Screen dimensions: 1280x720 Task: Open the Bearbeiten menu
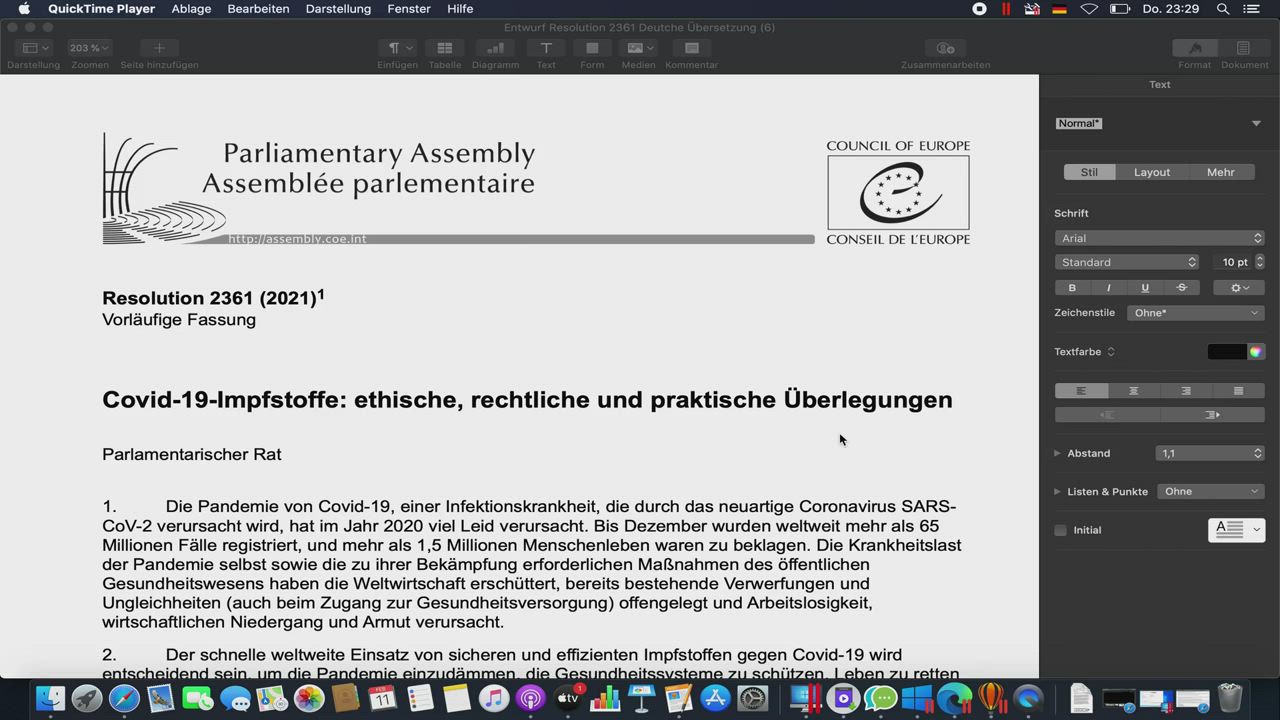(258, 9)
